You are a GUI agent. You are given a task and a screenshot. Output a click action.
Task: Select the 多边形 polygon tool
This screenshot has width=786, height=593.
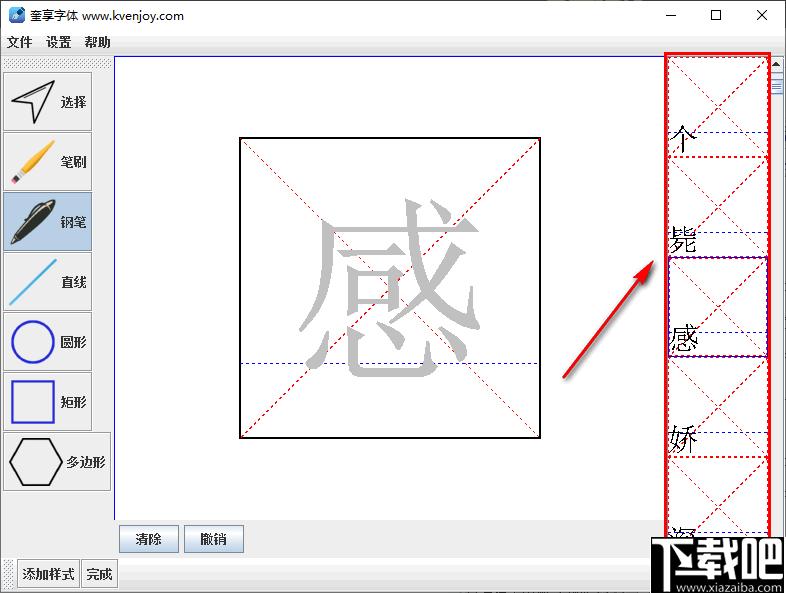[x=57, y=462]
